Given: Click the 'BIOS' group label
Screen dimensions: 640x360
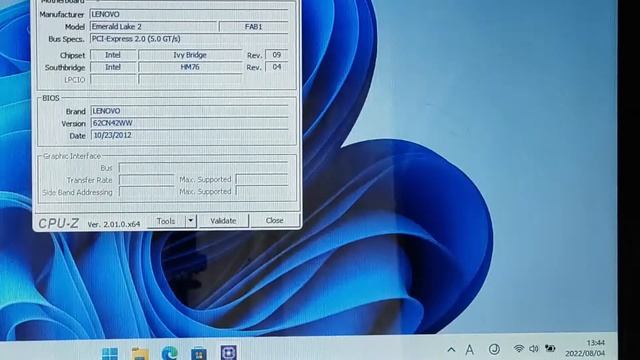Looking at the screenshot, I should pos(51,98).
